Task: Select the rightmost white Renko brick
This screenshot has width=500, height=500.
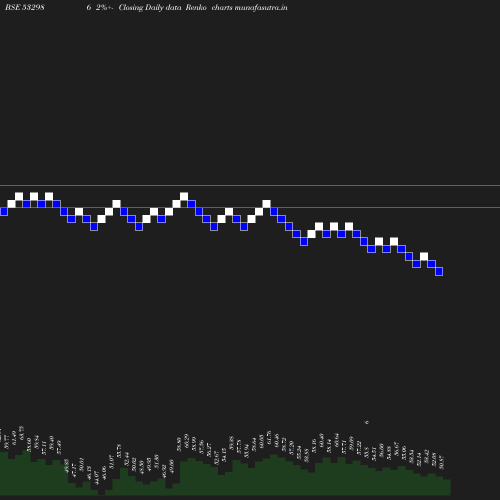Action: 424,256
